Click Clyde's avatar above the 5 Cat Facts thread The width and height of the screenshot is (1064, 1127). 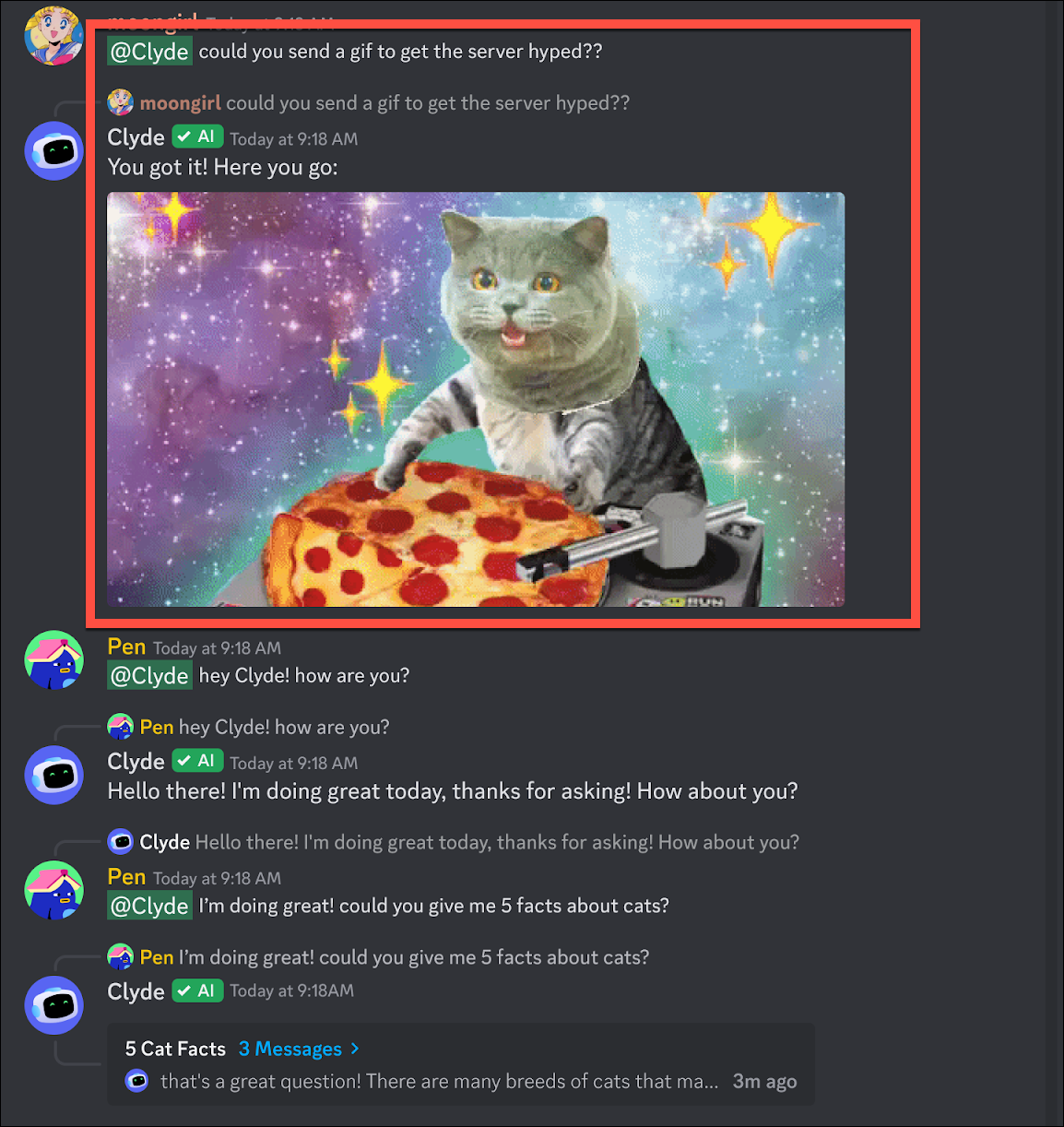53,1004
